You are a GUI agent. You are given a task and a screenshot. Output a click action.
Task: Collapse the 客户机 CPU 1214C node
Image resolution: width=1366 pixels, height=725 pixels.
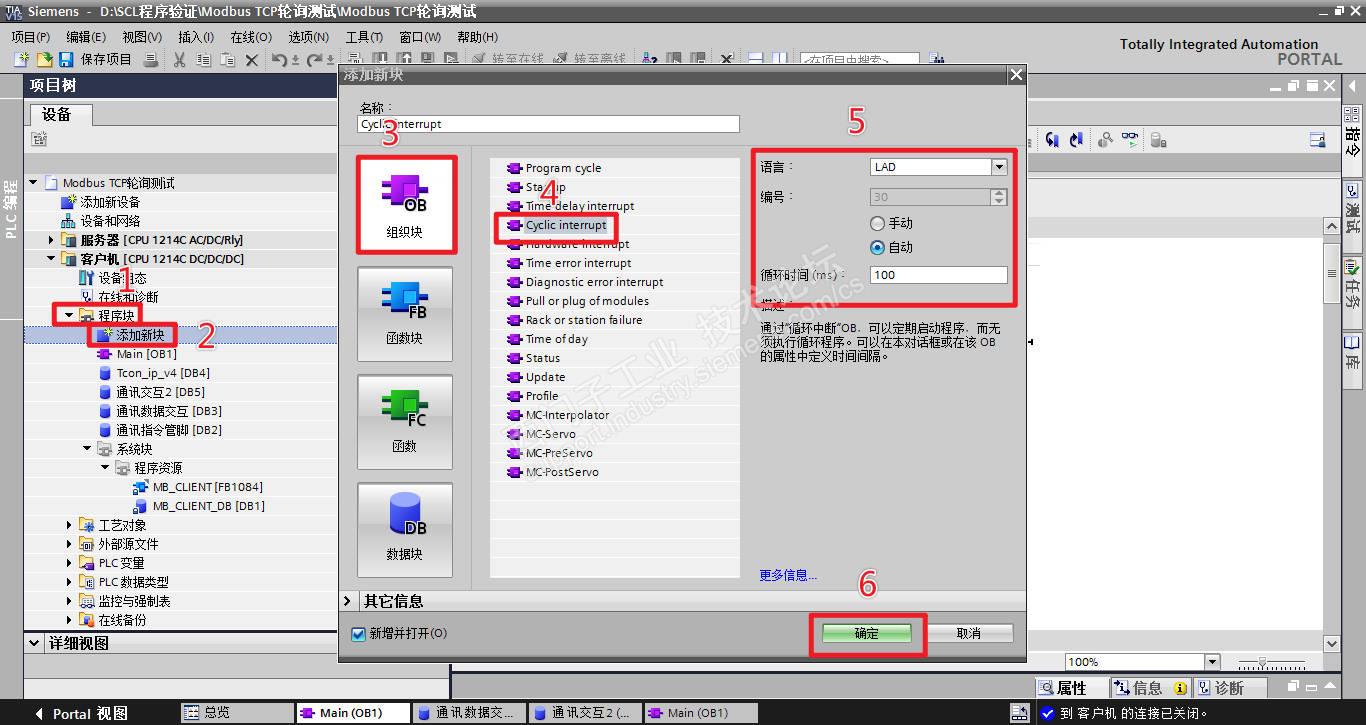pos(52,259)
